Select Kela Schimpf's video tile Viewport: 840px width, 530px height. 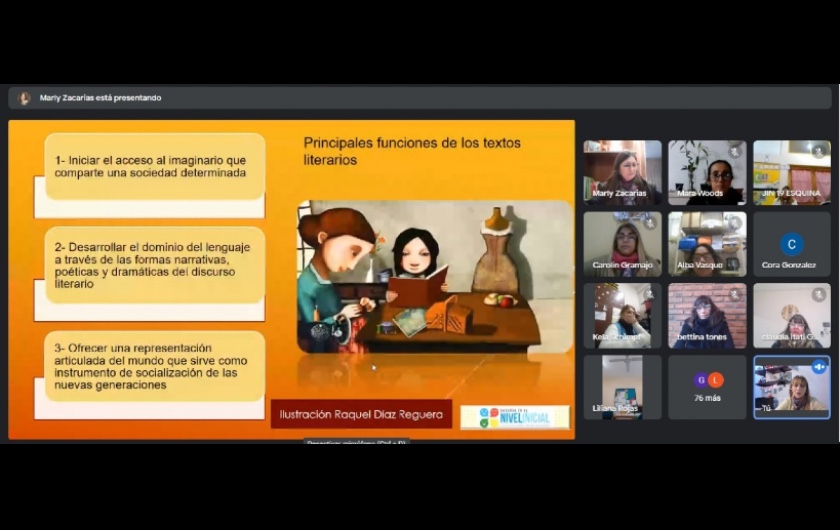[622, 316]
